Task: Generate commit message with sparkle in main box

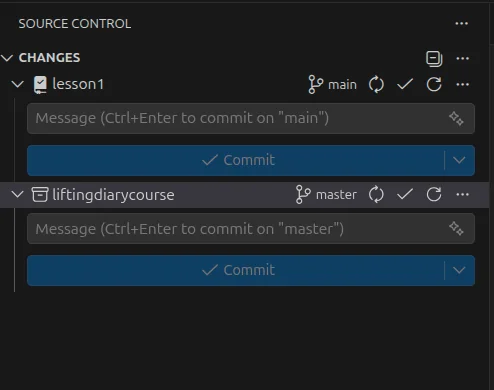Action: (x=456, y=118)
